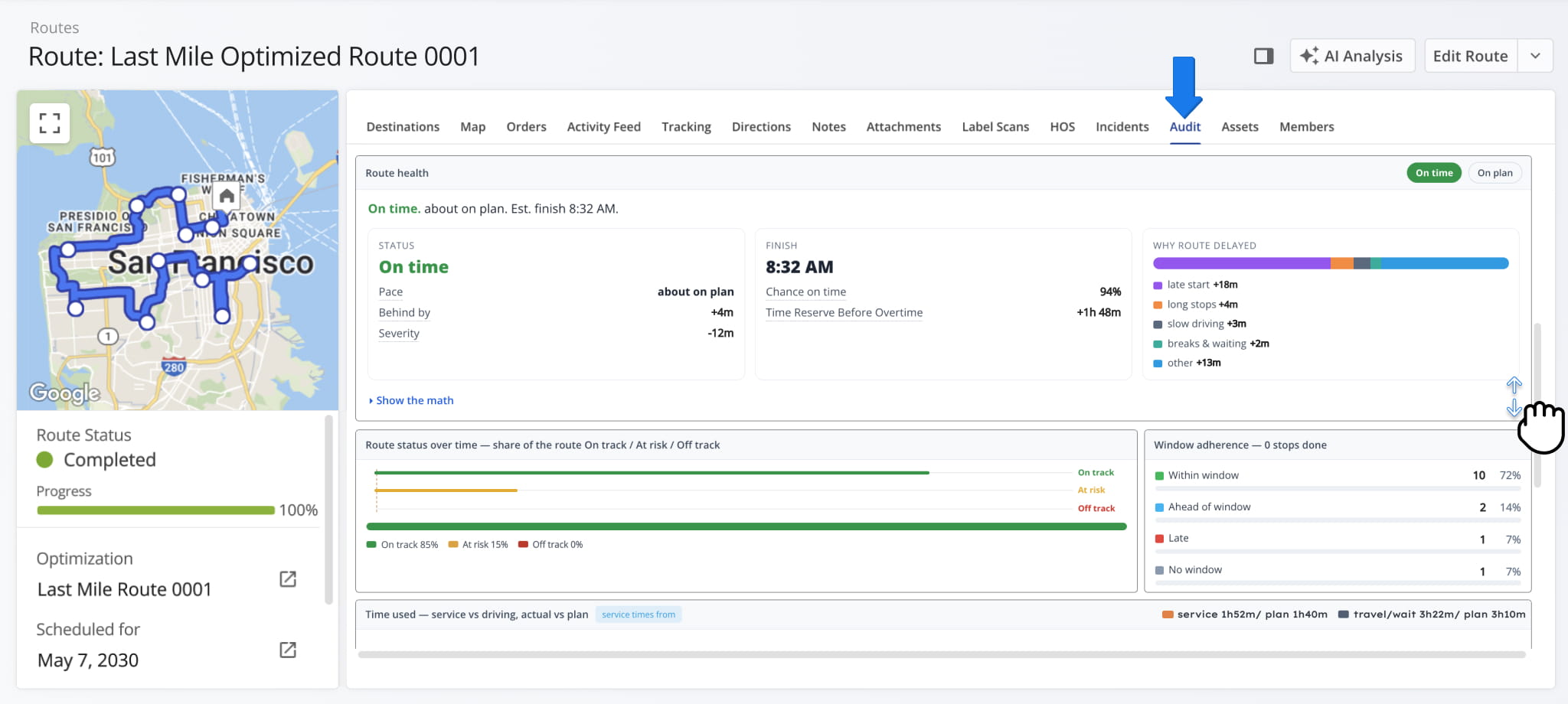This screenshot has height=704, width=1568.
Task: Click the other blue legend swatch
Action: click(x=1158, y=363)
